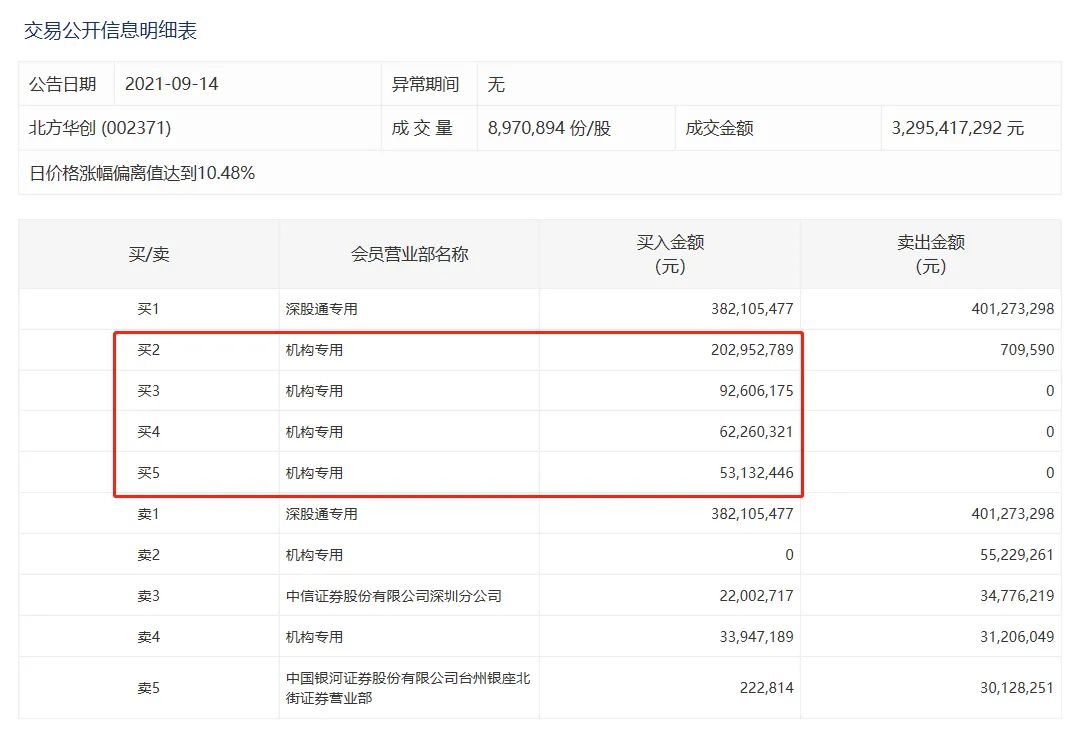Open 中国银河证券台州银座北街证券营业部 entry
This screenshot has width=1073, height=731.
pyautogui.click(x=407, y=688)
